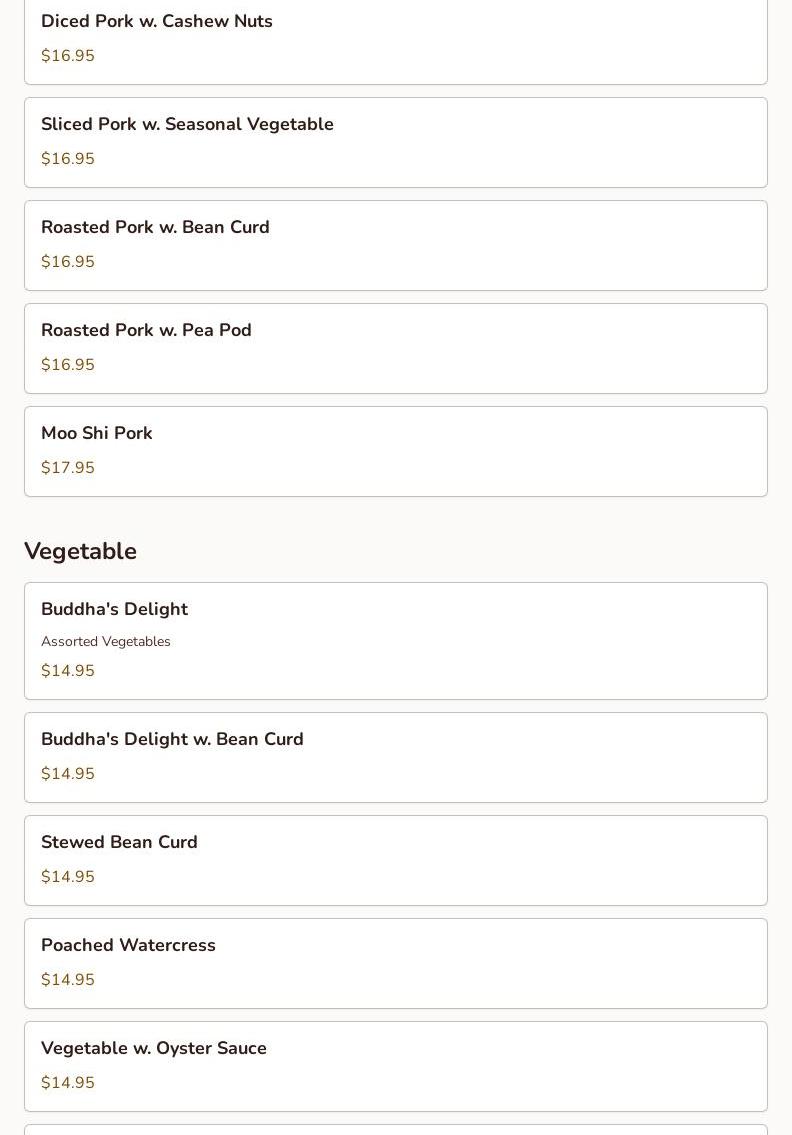The height and width of the screenshot is (1135, 792).
Task: Pick the Stewed Bean Curd dish
Action: tap(119, 843)
